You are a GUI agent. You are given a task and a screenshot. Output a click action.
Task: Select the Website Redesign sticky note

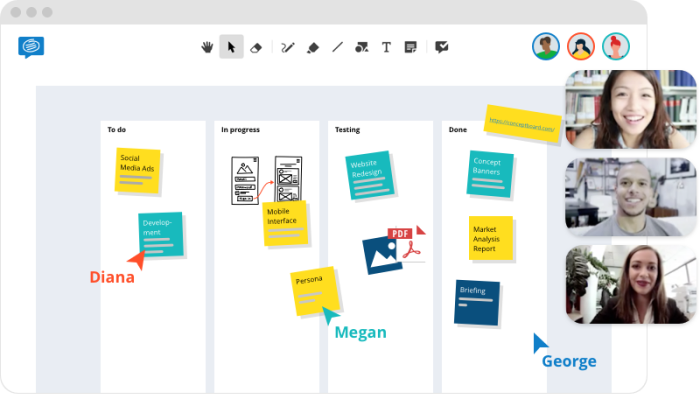click(x=370, y=175)
